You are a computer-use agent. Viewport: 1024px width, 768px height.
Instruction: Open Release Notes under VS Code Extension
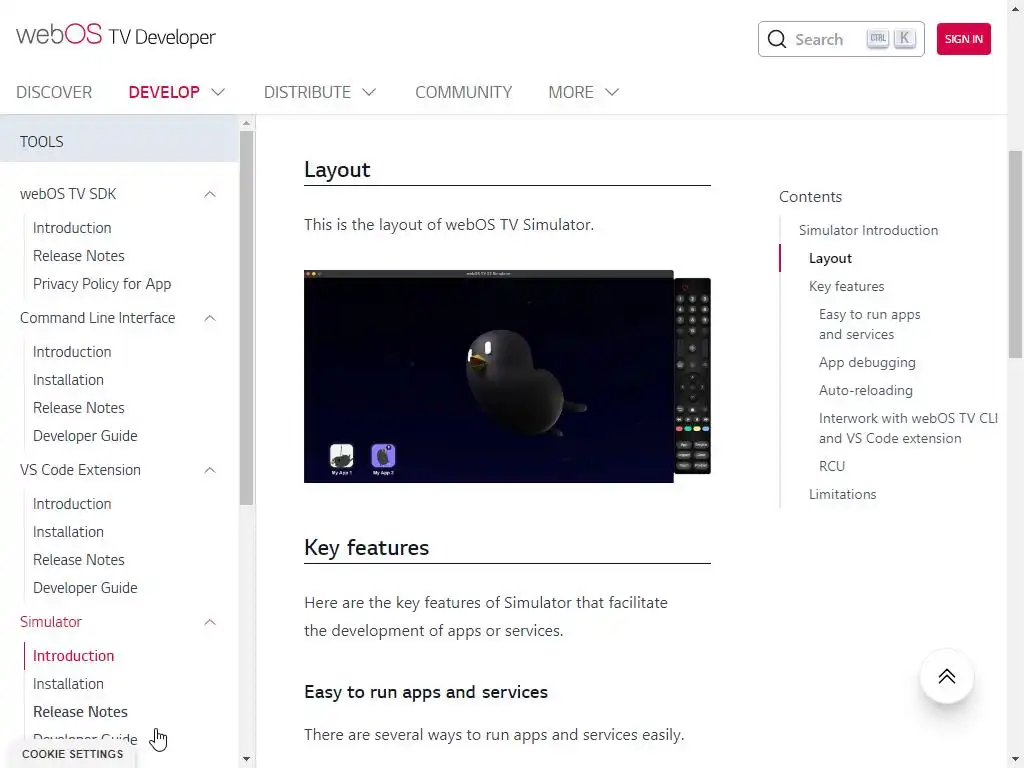coord(78,560)
